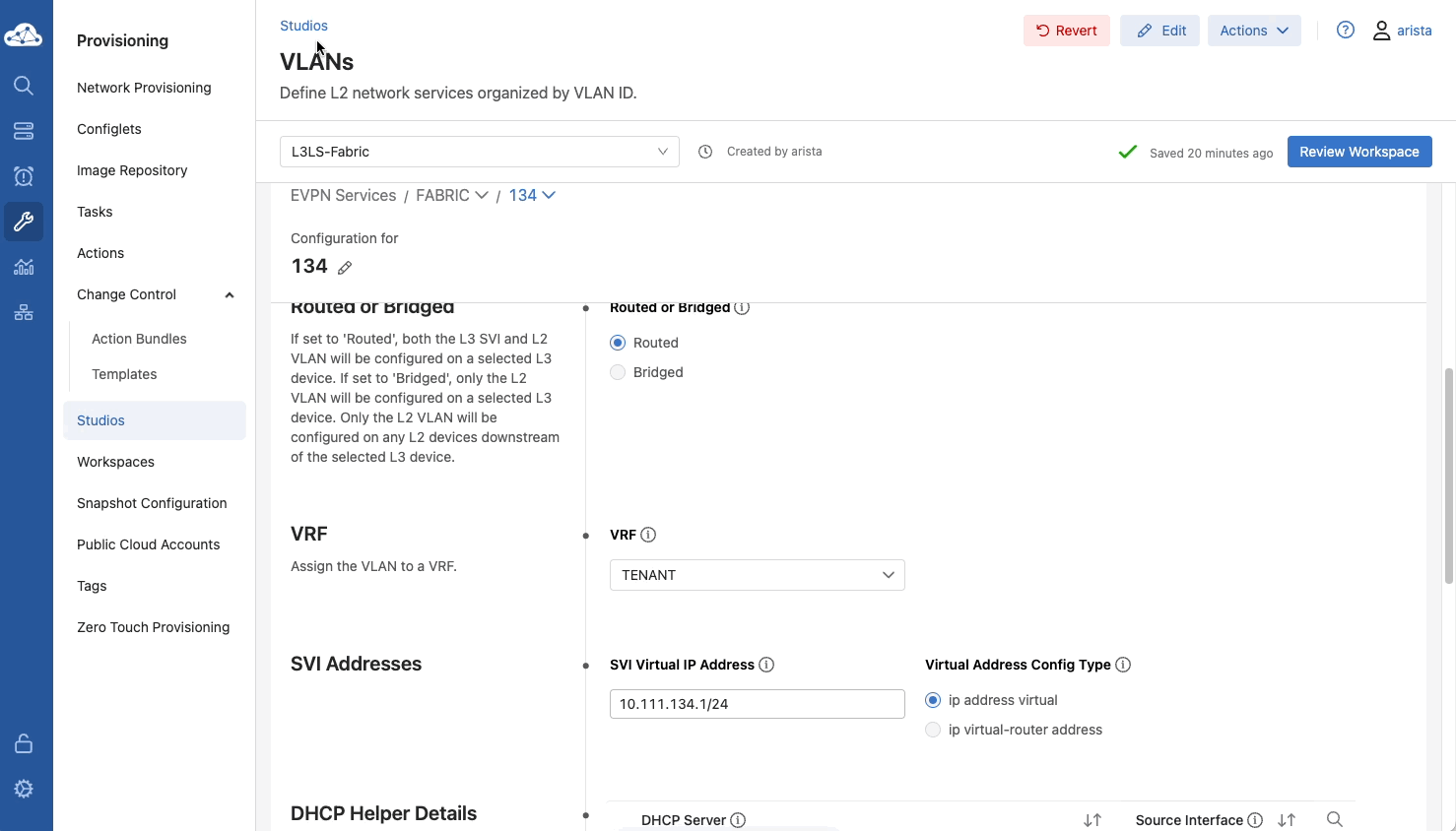Image resolution: width=1456 pixels, height=831 pixels.
Task: Click the Studios breadcrumb link
Action: coord(303,26)
